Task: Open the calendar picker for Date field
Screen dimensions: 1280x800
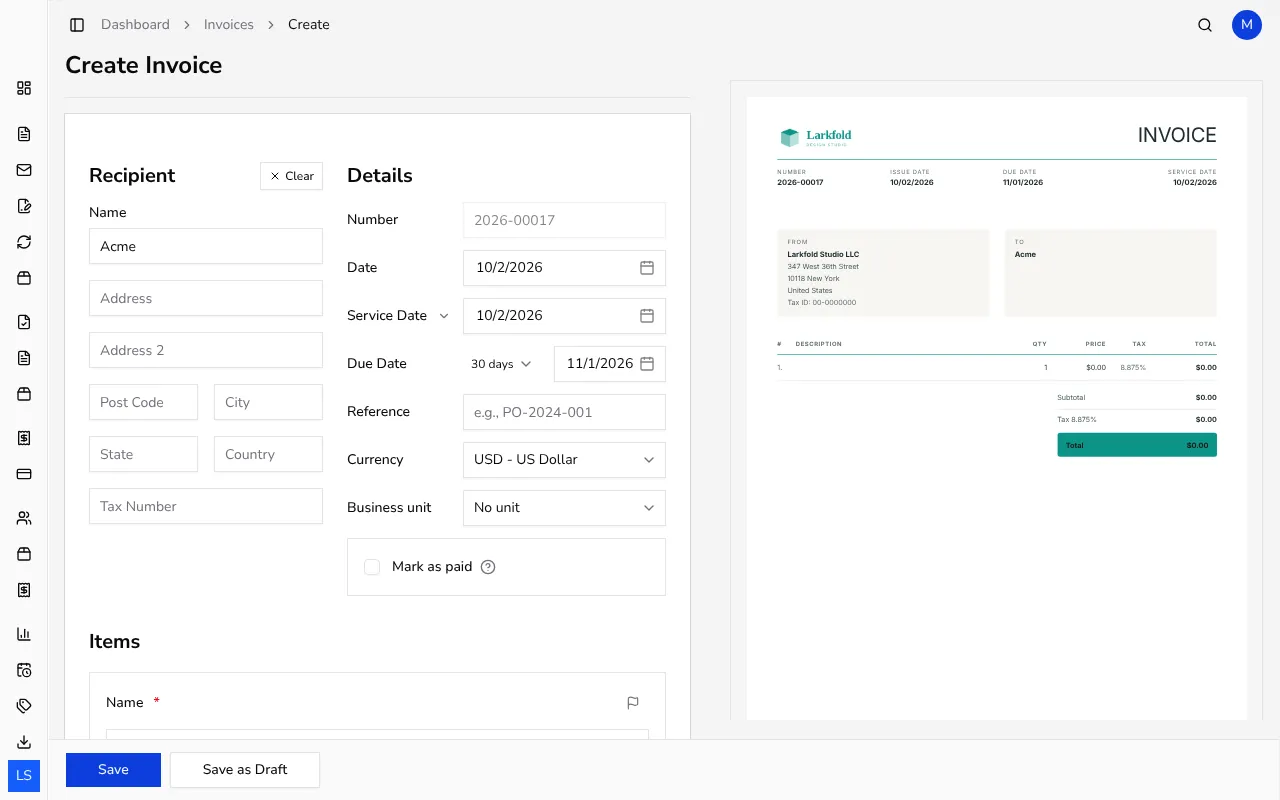Action: (647, 268)
